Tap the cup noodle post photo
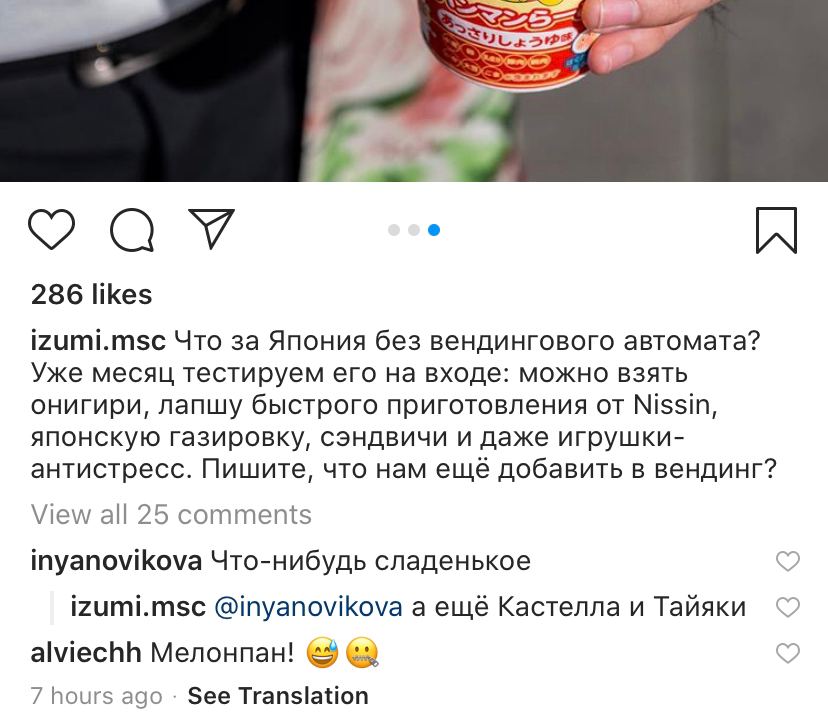Viewport: 828px width, 718px height. [x=414, y=90]
